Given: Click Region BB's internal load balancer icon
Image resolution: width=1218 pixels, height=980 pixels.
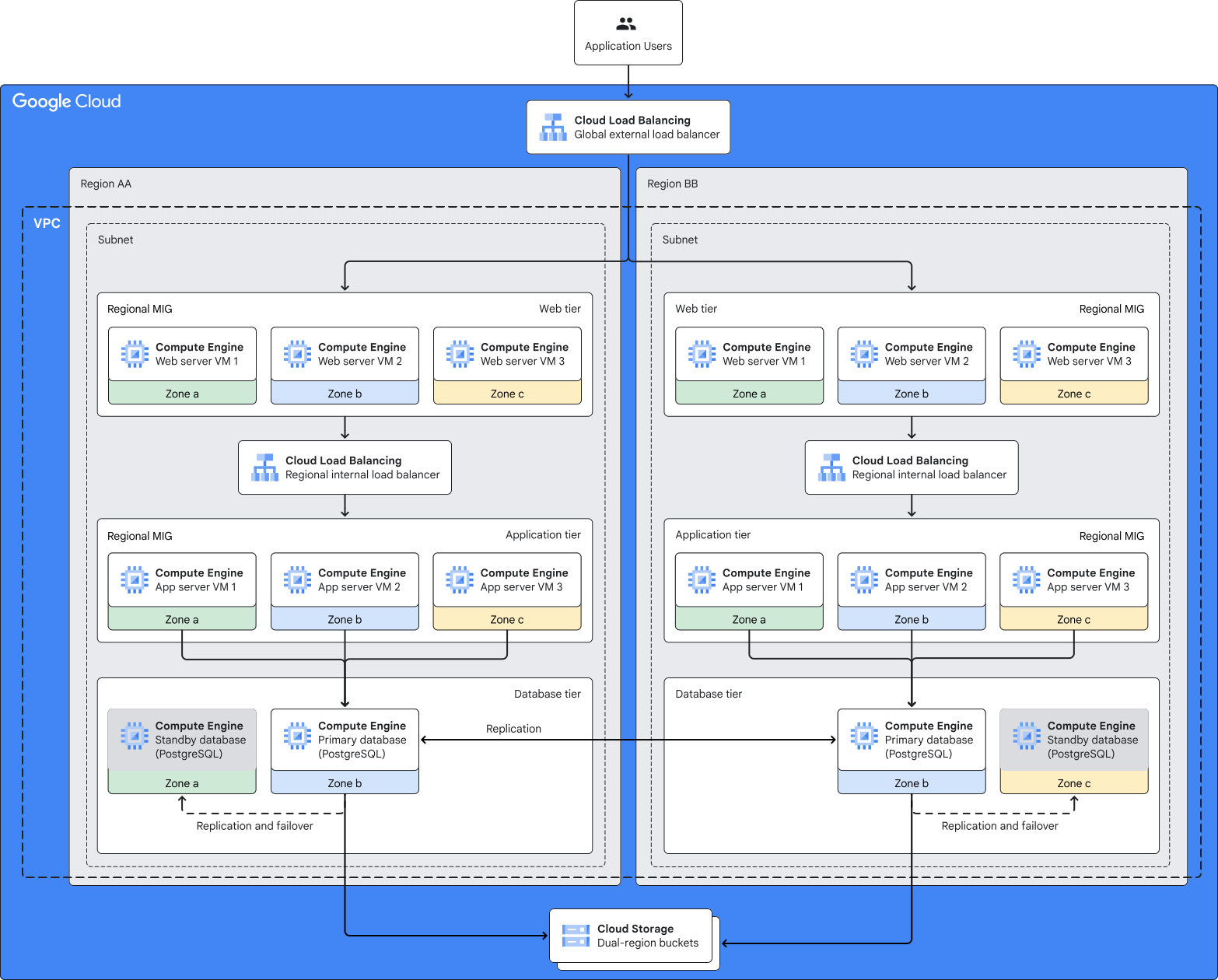Looking at the screenshot, I should point(831,467).
